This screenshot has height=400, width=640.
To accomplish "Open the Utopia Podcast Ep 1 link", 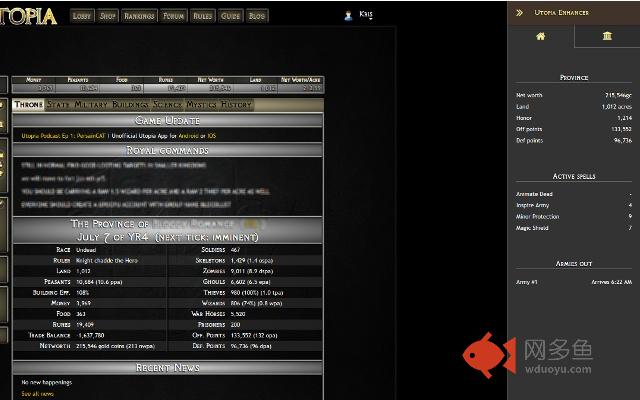I will click(x=63, y=136).
